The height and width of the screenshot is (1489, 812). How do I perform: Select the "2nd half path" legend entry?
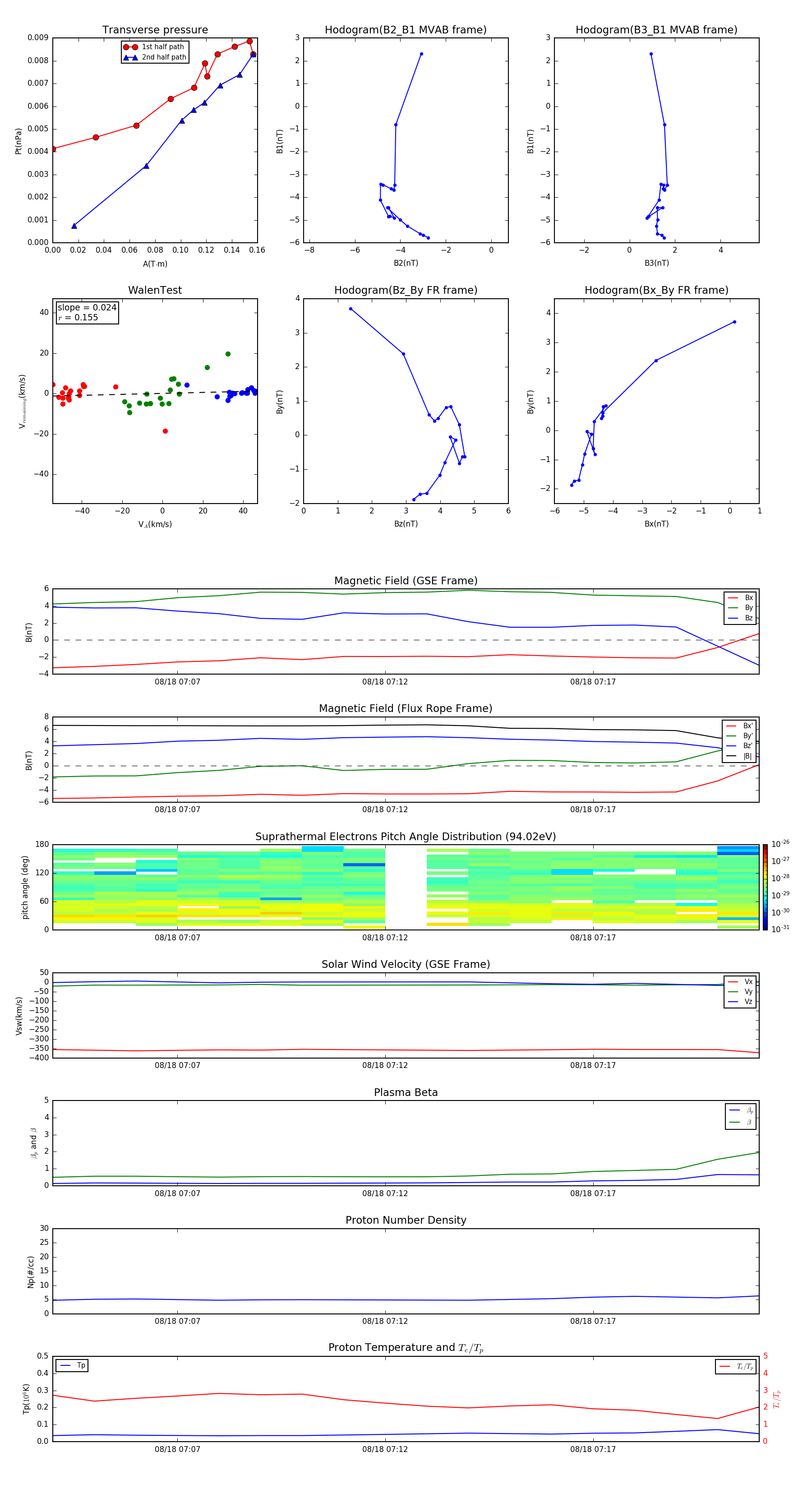(154, 57)
